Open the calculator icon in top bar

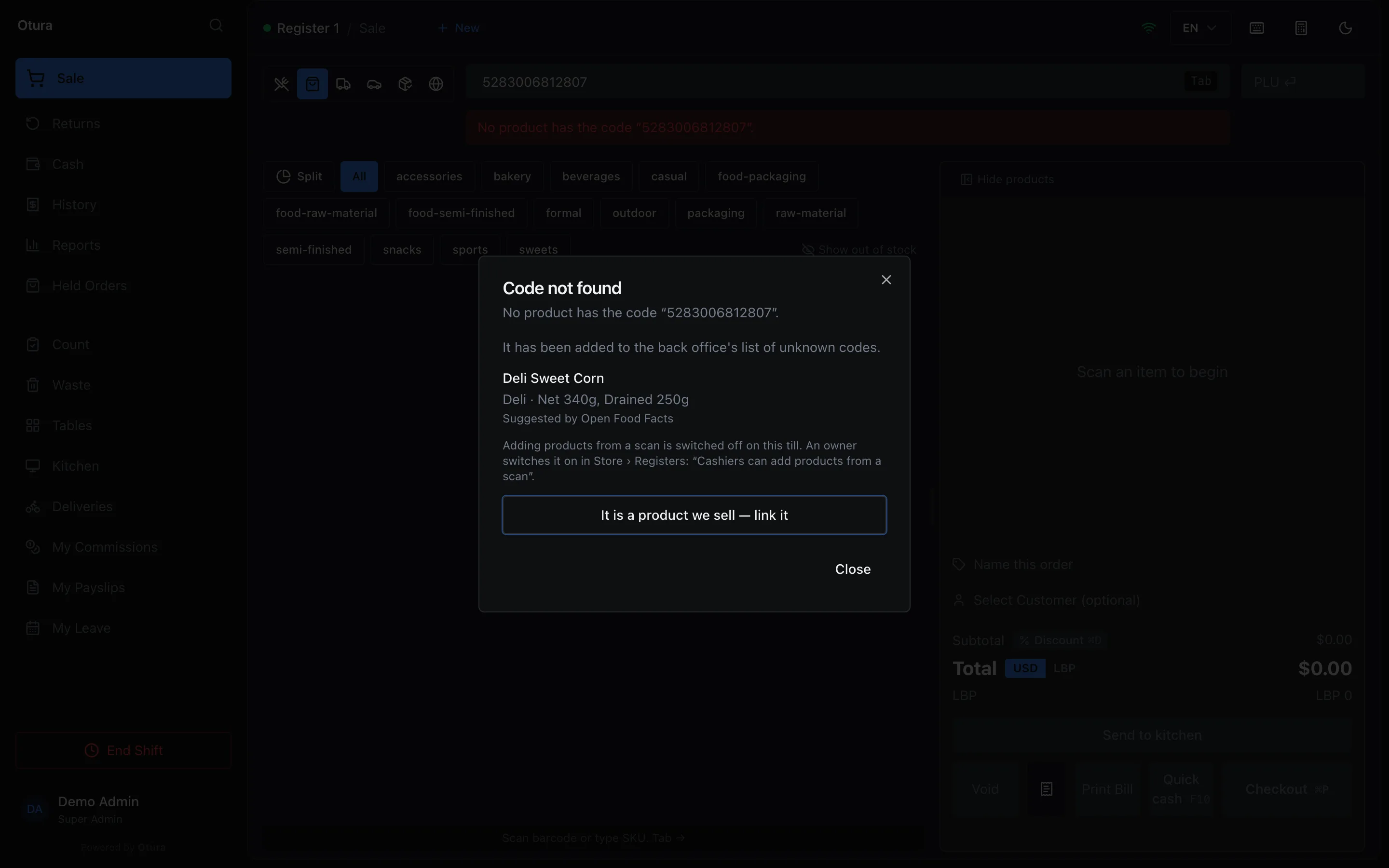pyautogui.click(x=1301, y=27)
